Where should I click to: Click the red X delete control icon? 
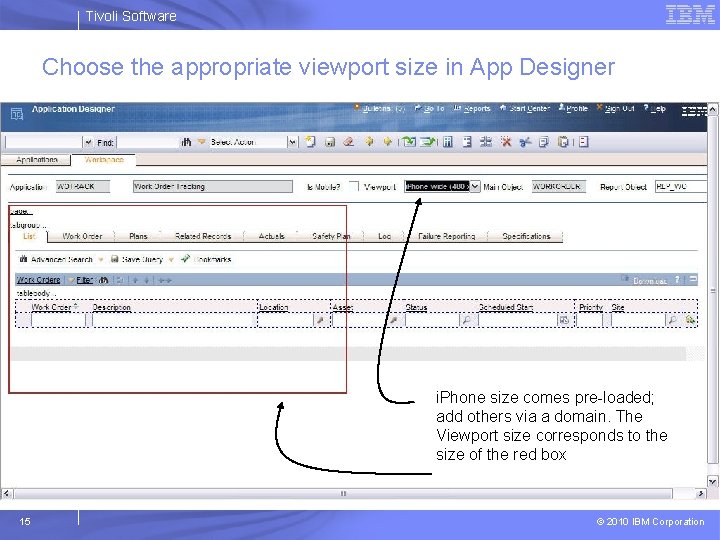(x=506, y=142)
